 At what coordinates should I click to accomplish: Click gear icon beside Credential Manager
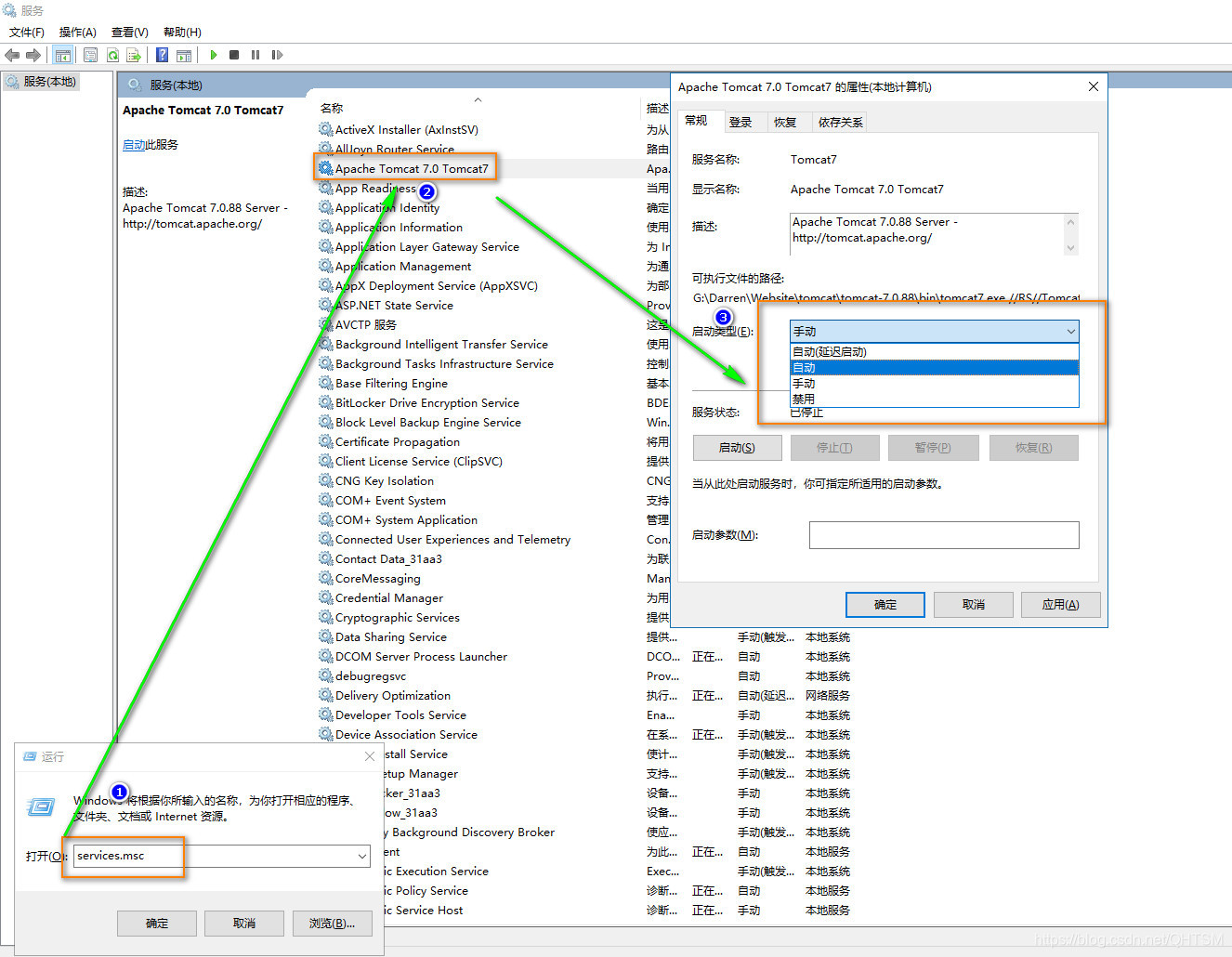(325, 597)
